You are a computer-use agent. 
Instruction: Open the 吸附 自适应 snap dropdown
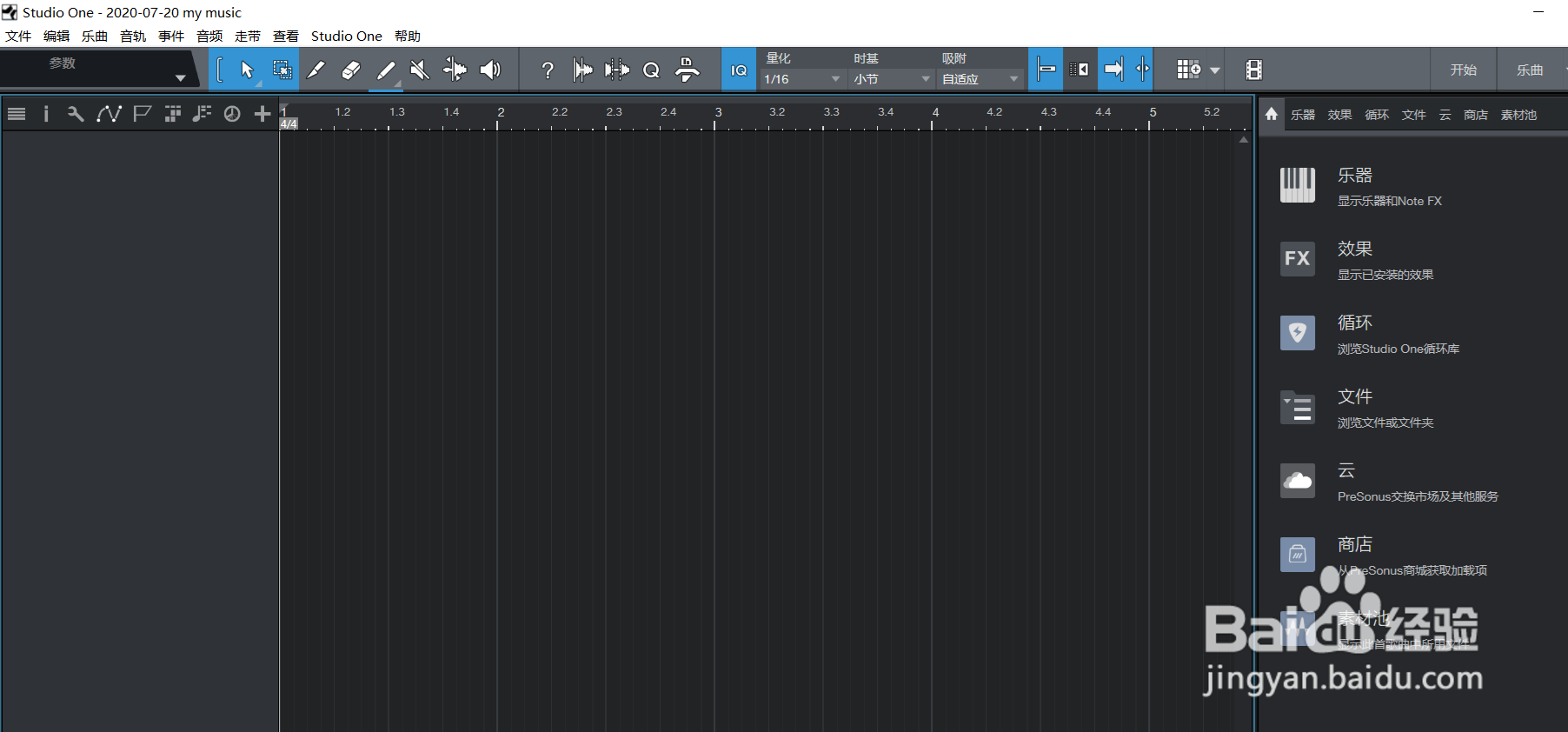tap(980, 79)
